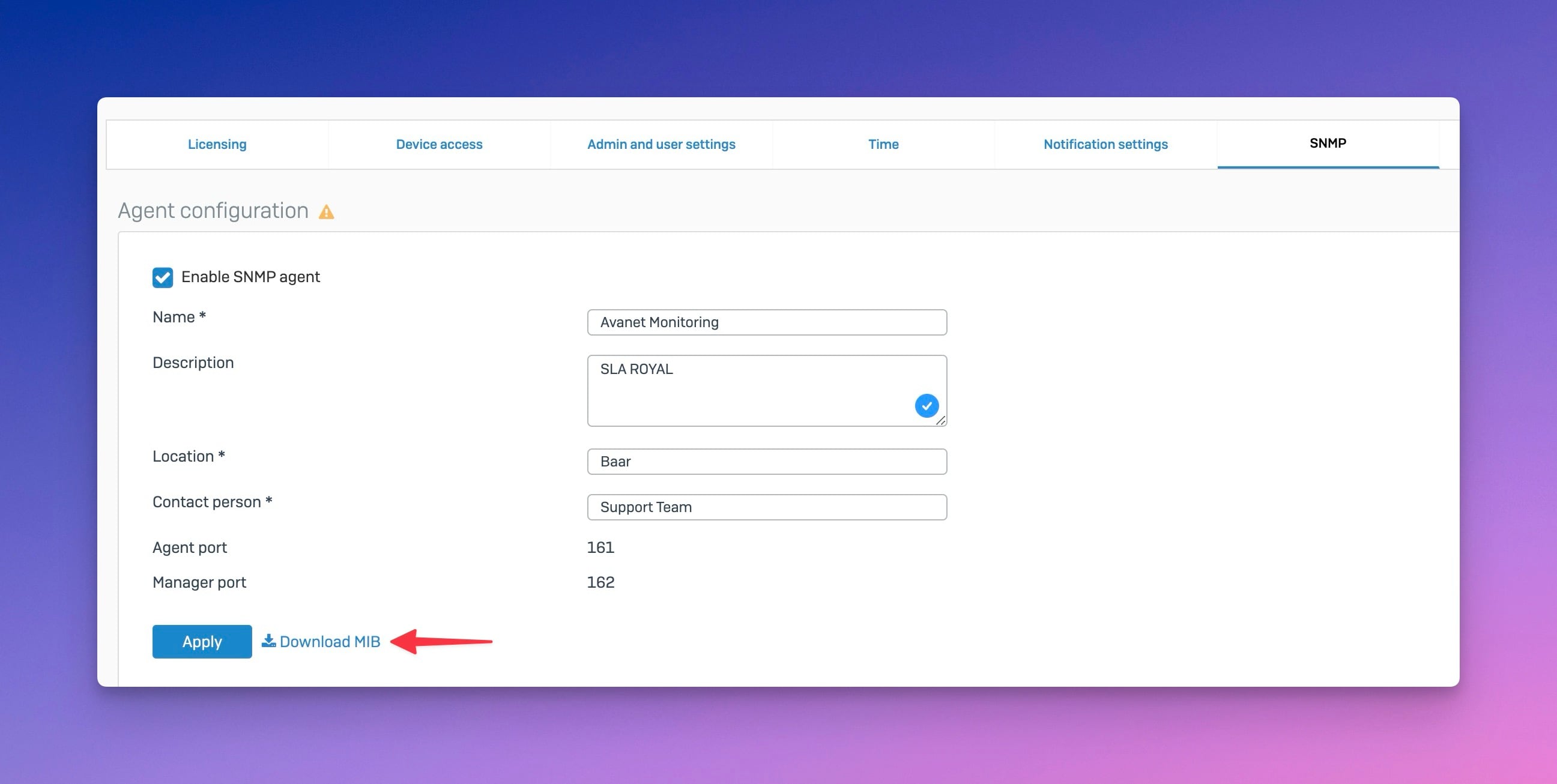The width and height of the screenshot is (1557, 784).
Task: Click the Description textarea resize handle
Action: click(940, 421)
